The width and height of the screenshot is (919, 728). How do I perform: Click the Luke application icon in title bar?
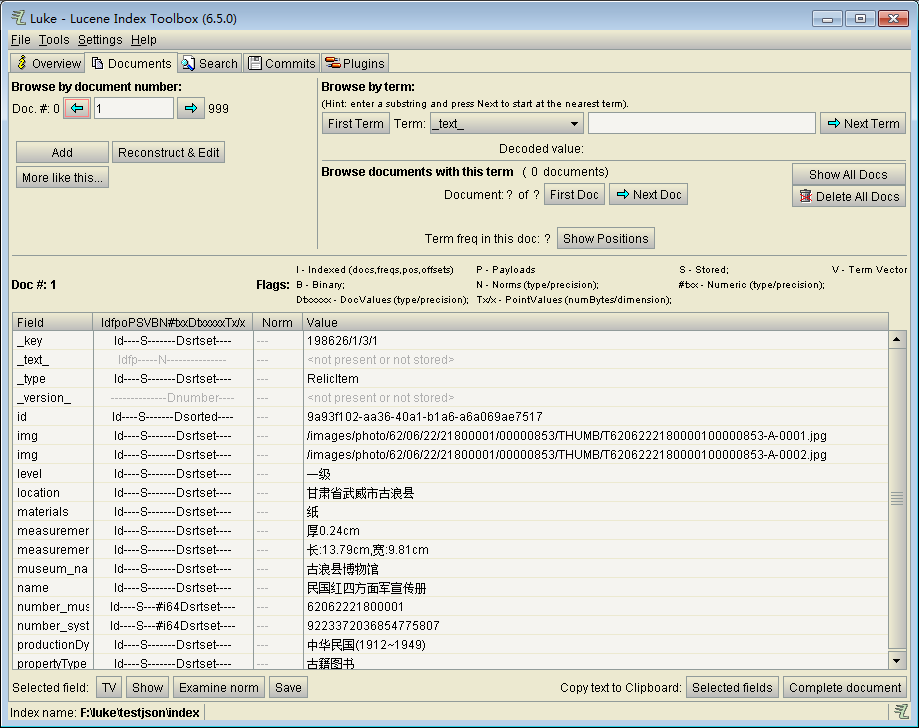[x=19, y=18]
